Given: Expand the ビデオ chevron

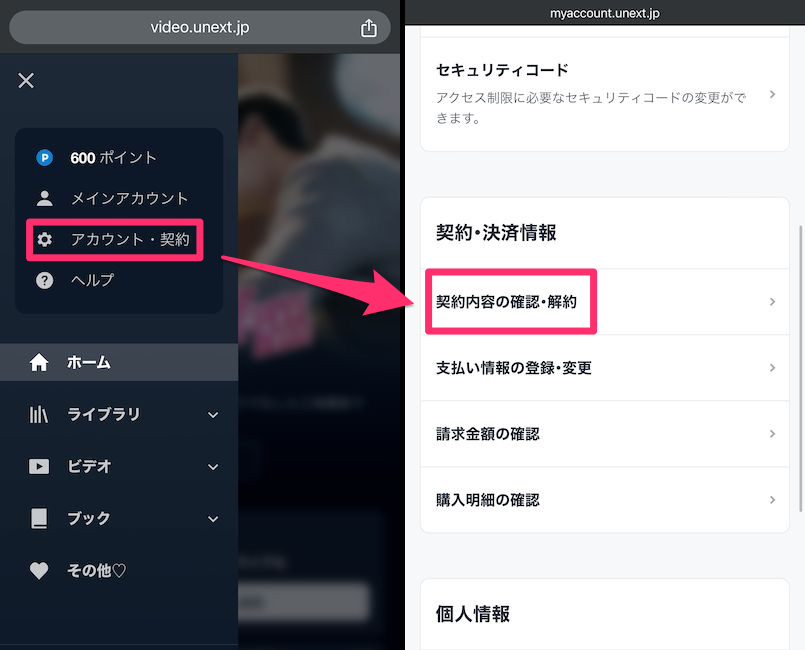Looking at the screenshot, I should [213, 467].
